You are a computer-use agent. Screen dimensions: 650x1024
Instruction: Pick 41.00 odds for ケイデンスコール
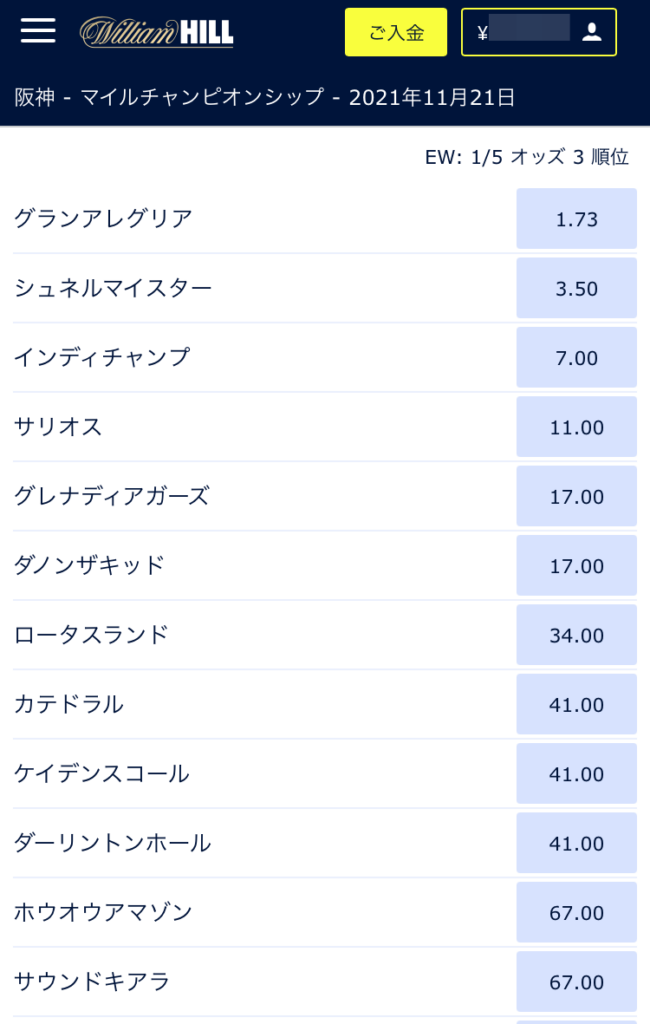coord(576,773)
